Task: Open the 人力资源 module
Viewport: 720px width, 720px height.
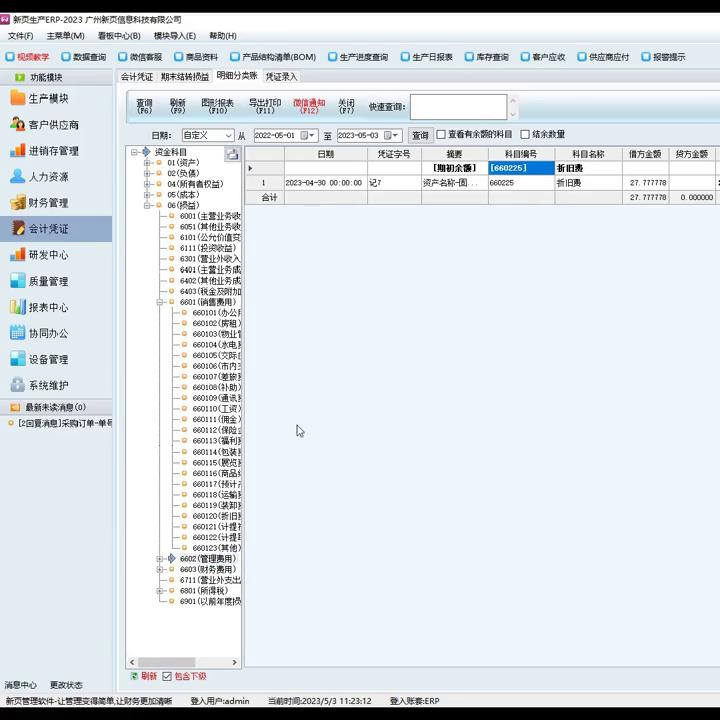Action: (48, 176)
